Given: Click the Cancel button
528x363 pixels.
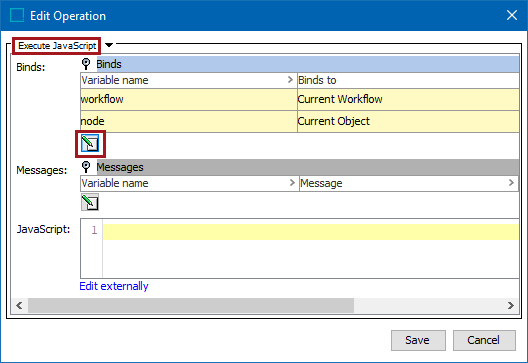Looking at the screenshot, I should (484, 340).
